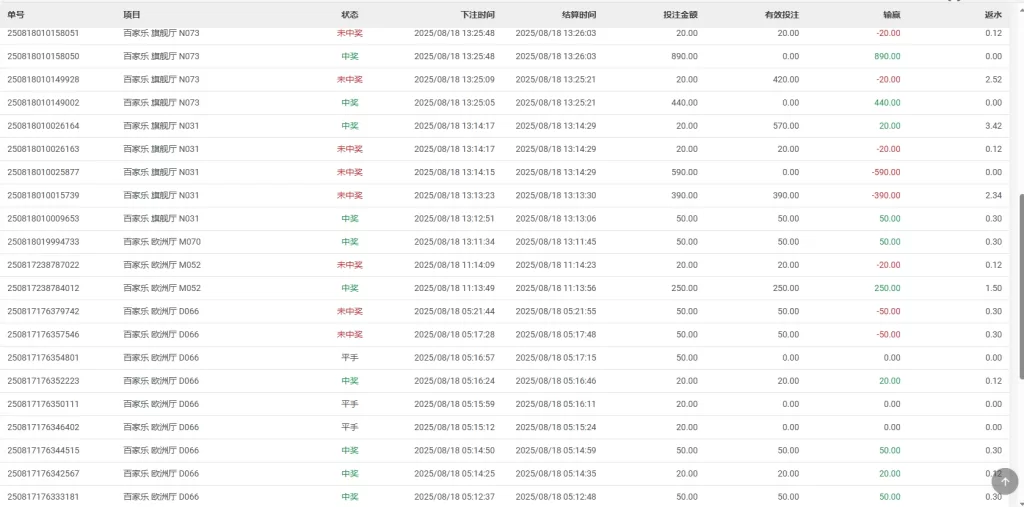Image resolution: width=1024 pixels, height=507 pixels.
Task: Click settlement time 2025/08/18 05:17:15
Action: (556, 358)
